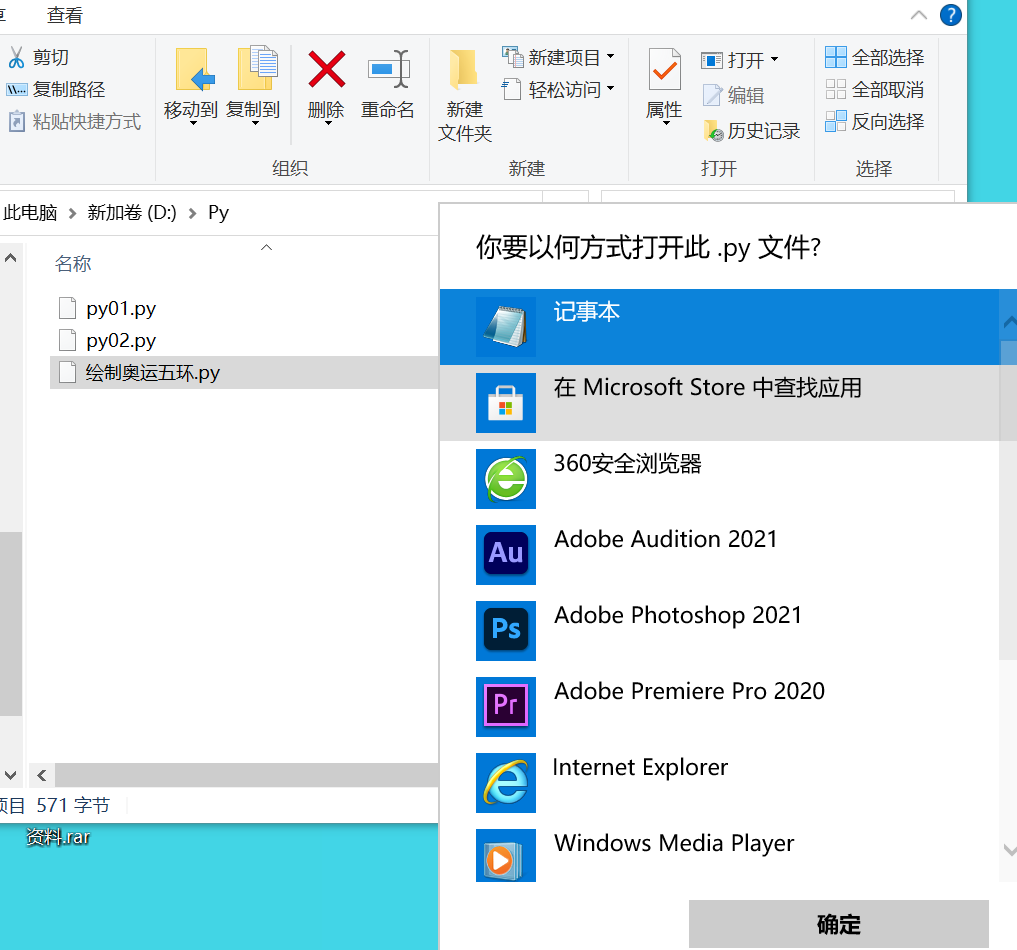The height and width of the screenshot is (950, 1017).
Task: Click the 历史记录 label
Action: [763, 131]
